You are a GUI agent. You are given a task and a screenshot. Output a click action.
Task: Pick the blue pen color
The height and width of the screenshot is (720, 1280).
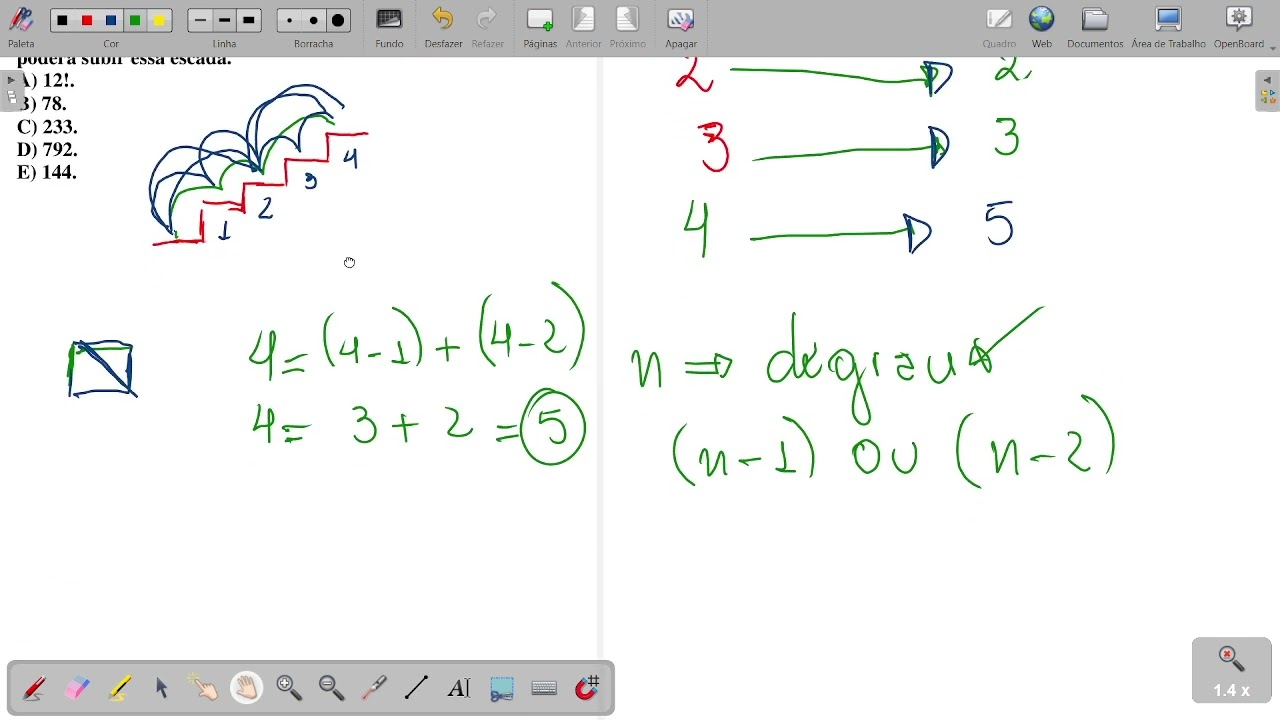coord(111,20)
